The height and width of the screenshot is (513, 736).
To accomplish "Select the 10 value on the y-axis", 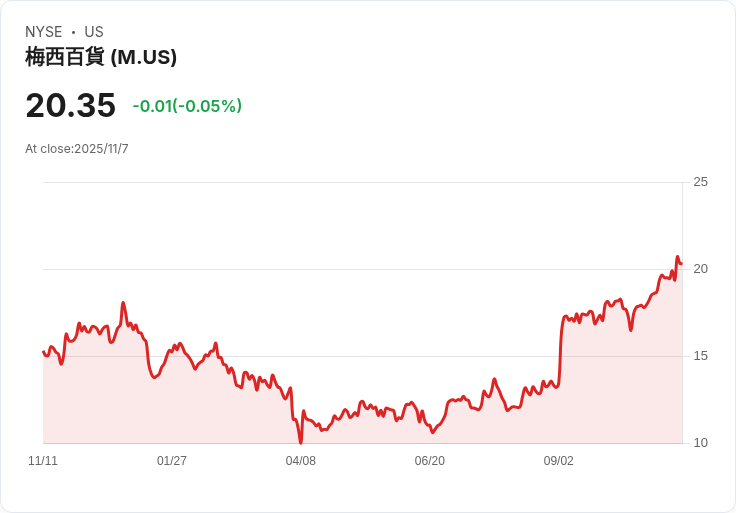I will [700, 443].
